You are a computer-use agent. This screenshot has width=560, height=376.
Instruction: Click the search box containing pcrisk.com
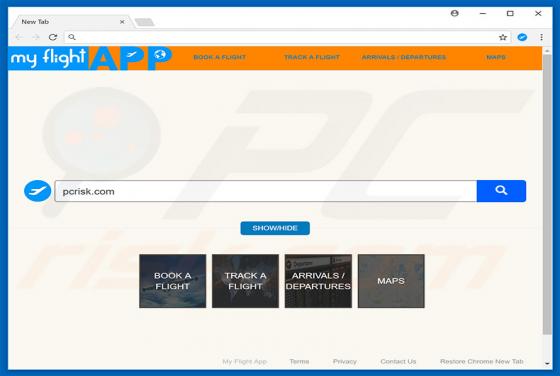[x=266, y=191]
